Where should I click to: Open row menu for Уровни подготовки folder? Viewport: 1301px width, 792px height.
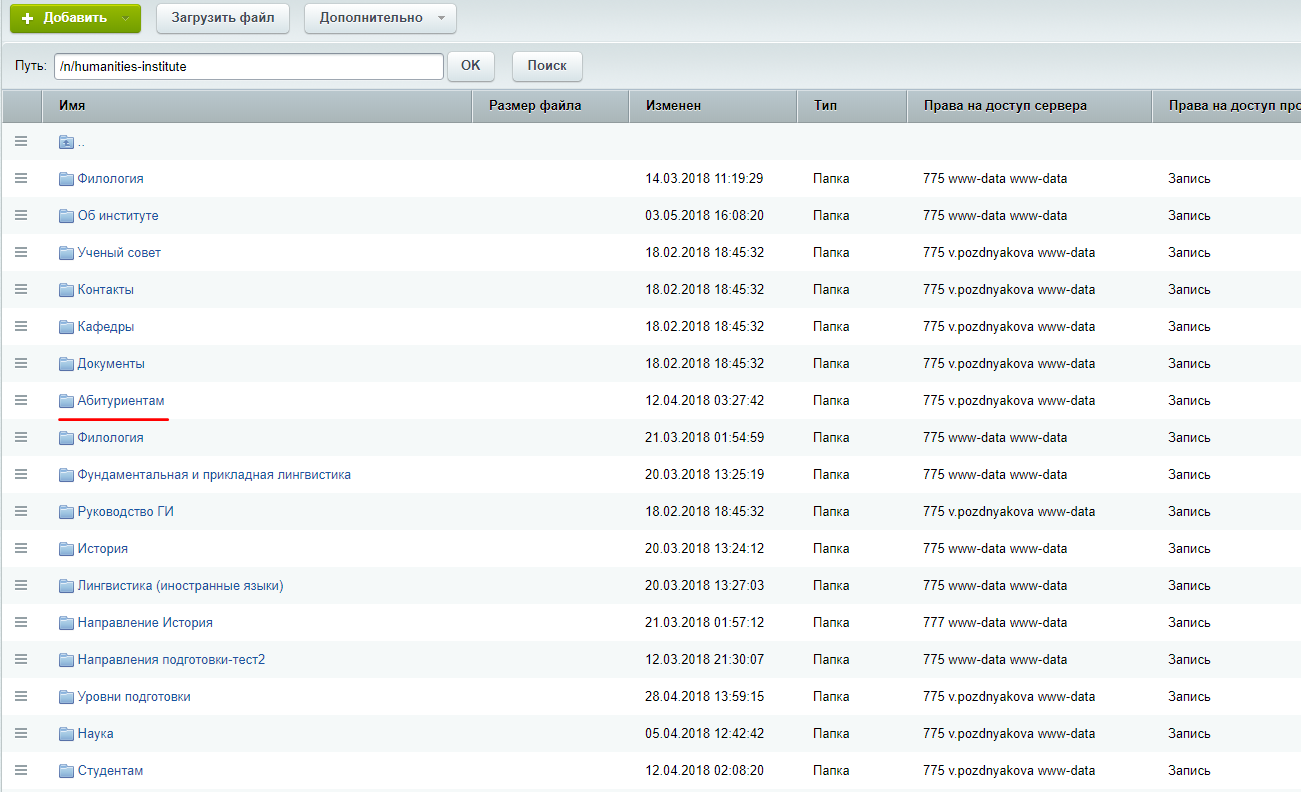21,696
